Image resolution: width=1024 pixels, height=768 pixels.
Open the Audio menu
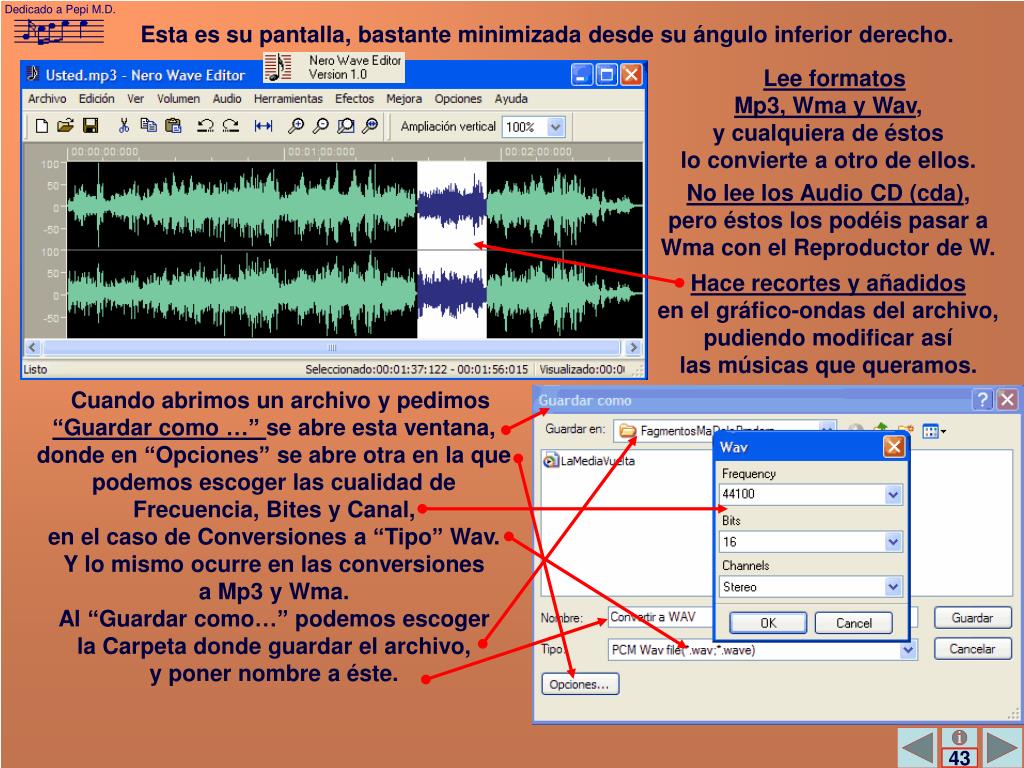(x=227, y=99)
